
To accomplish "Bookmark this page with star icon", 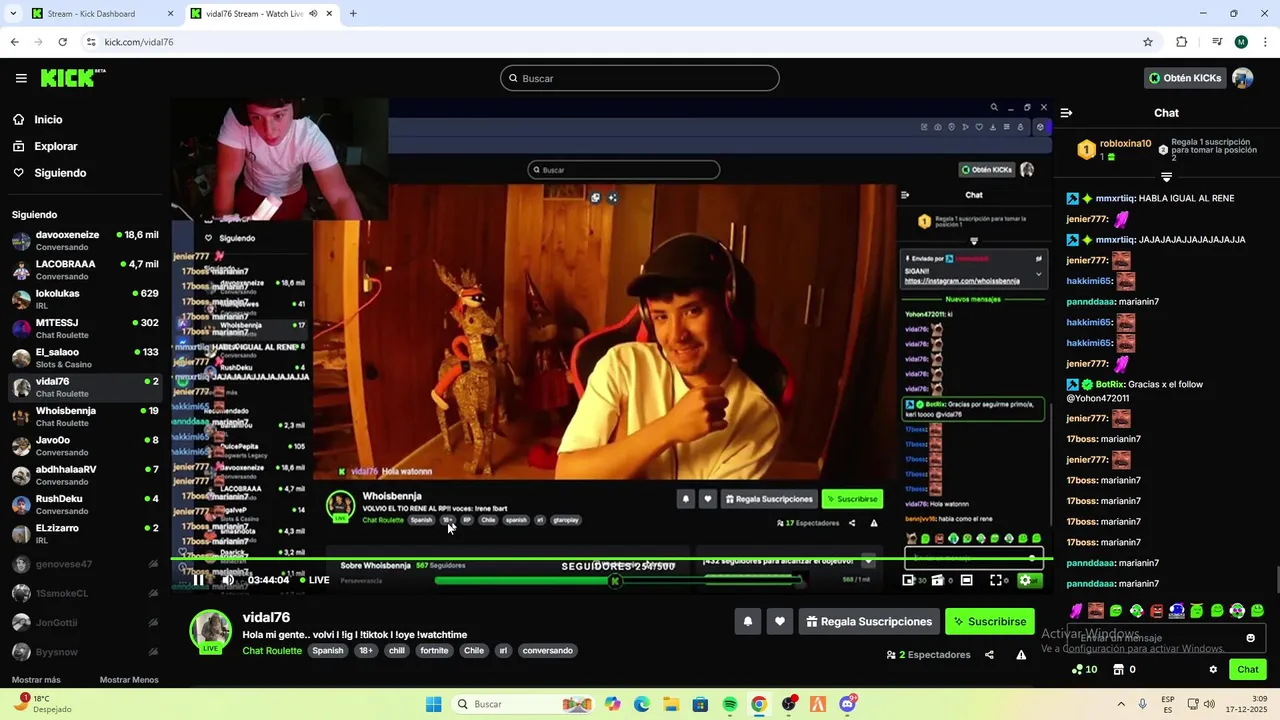I will coord(1148,42).
